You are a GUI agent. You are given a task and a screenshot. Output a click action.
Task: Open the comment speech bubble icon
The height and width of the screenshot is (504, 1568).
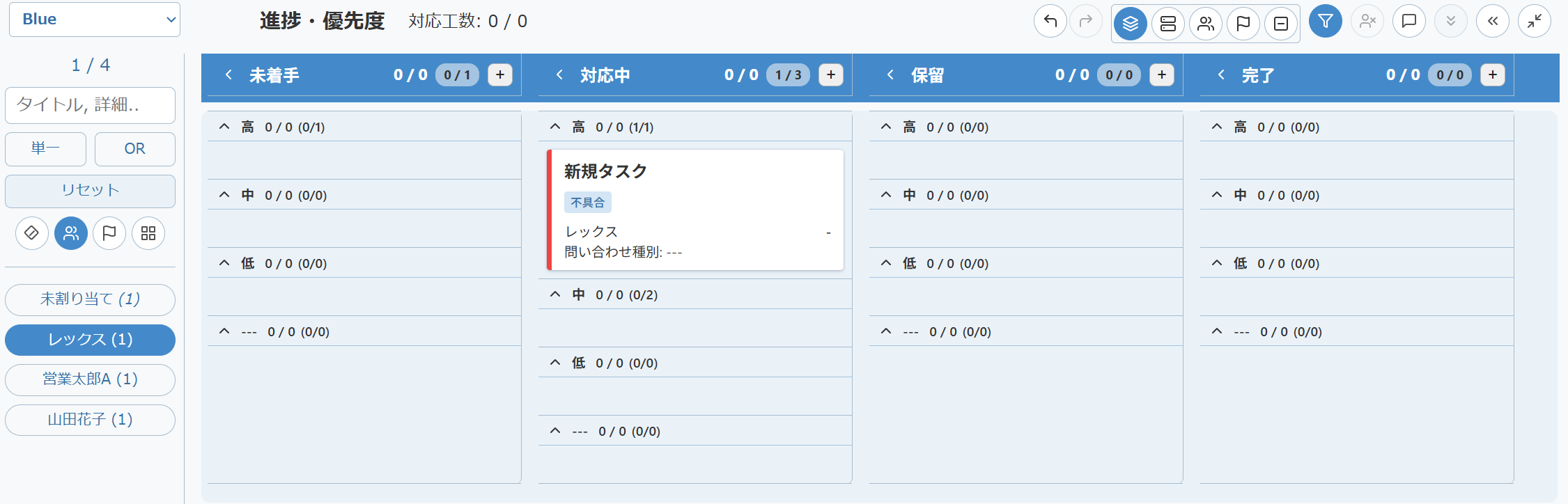(1409, 22)
